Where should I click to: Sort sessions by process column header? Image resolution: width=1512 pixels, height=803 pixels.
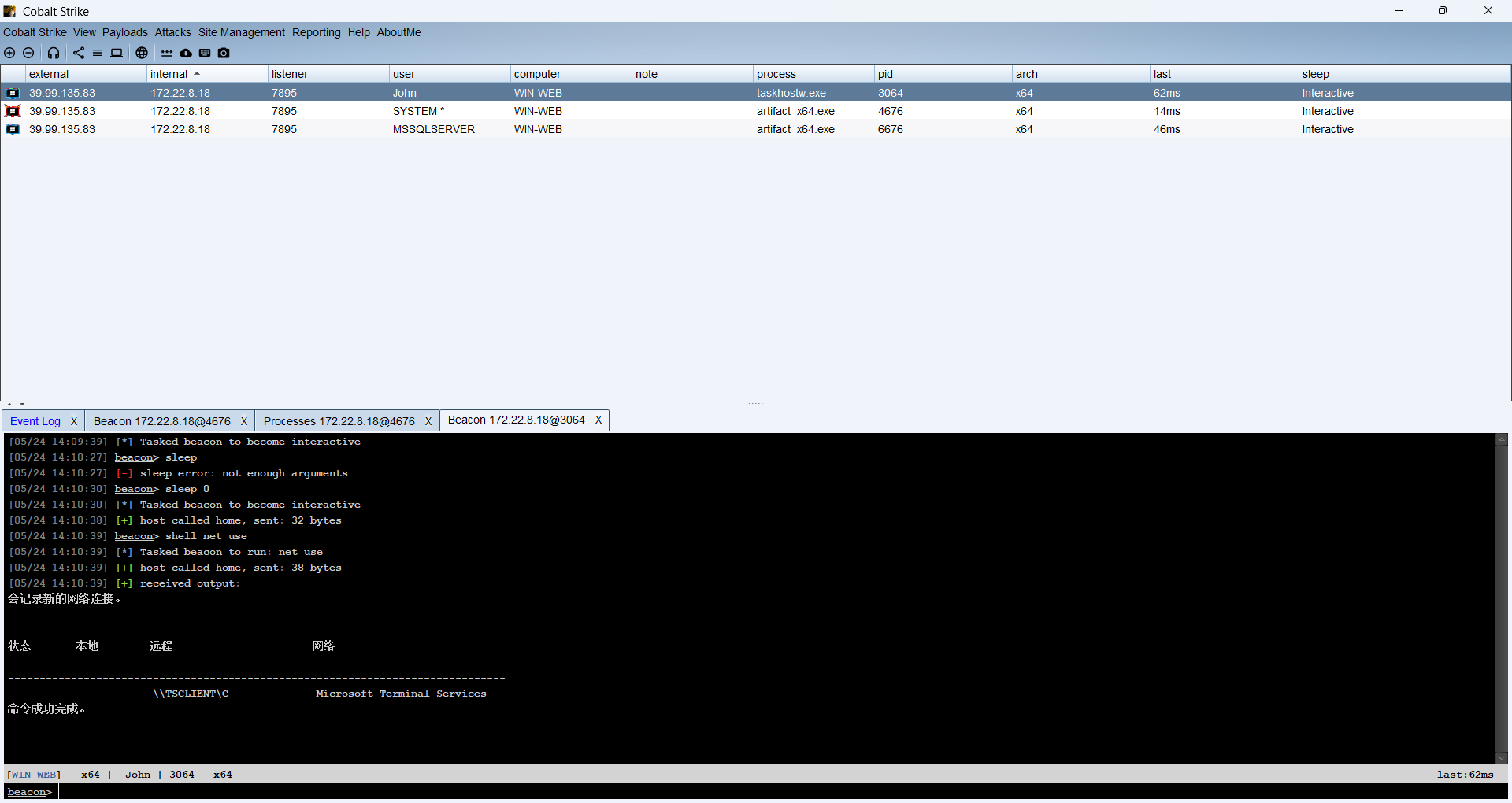point(813,74)
